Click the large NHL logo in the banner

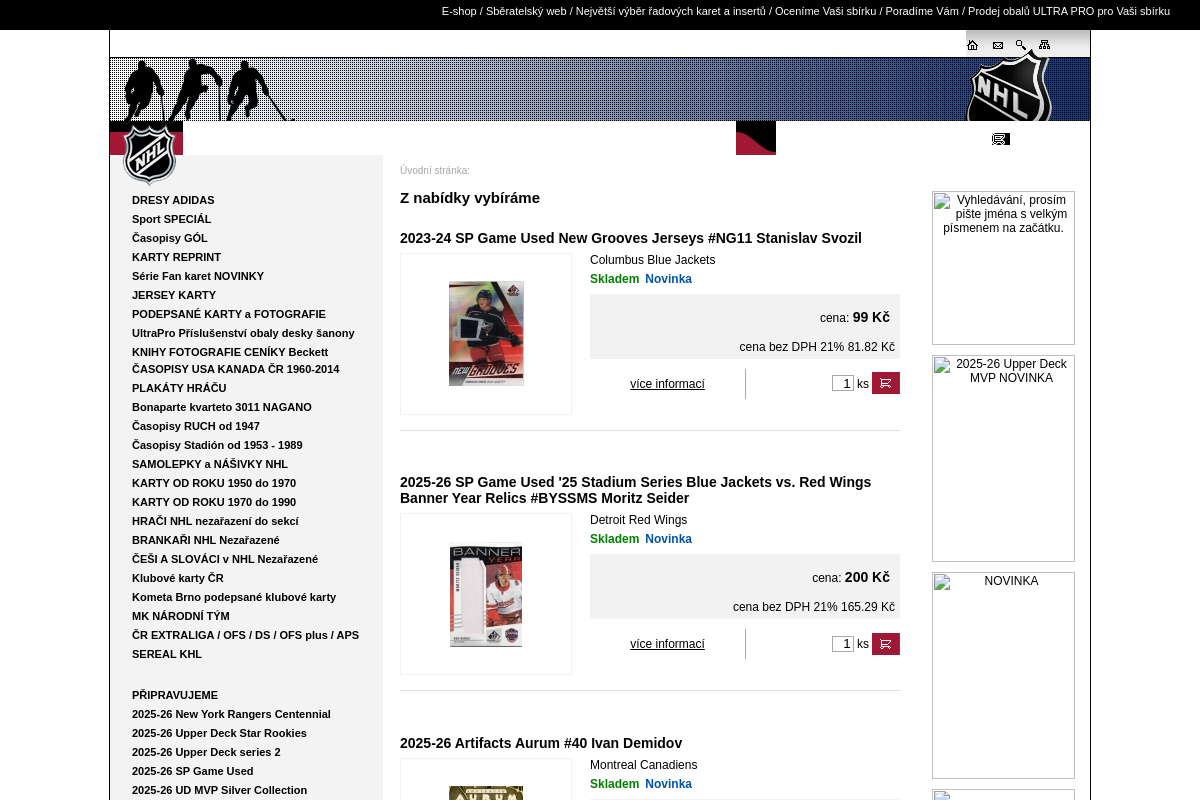(x=1009, y=88)
